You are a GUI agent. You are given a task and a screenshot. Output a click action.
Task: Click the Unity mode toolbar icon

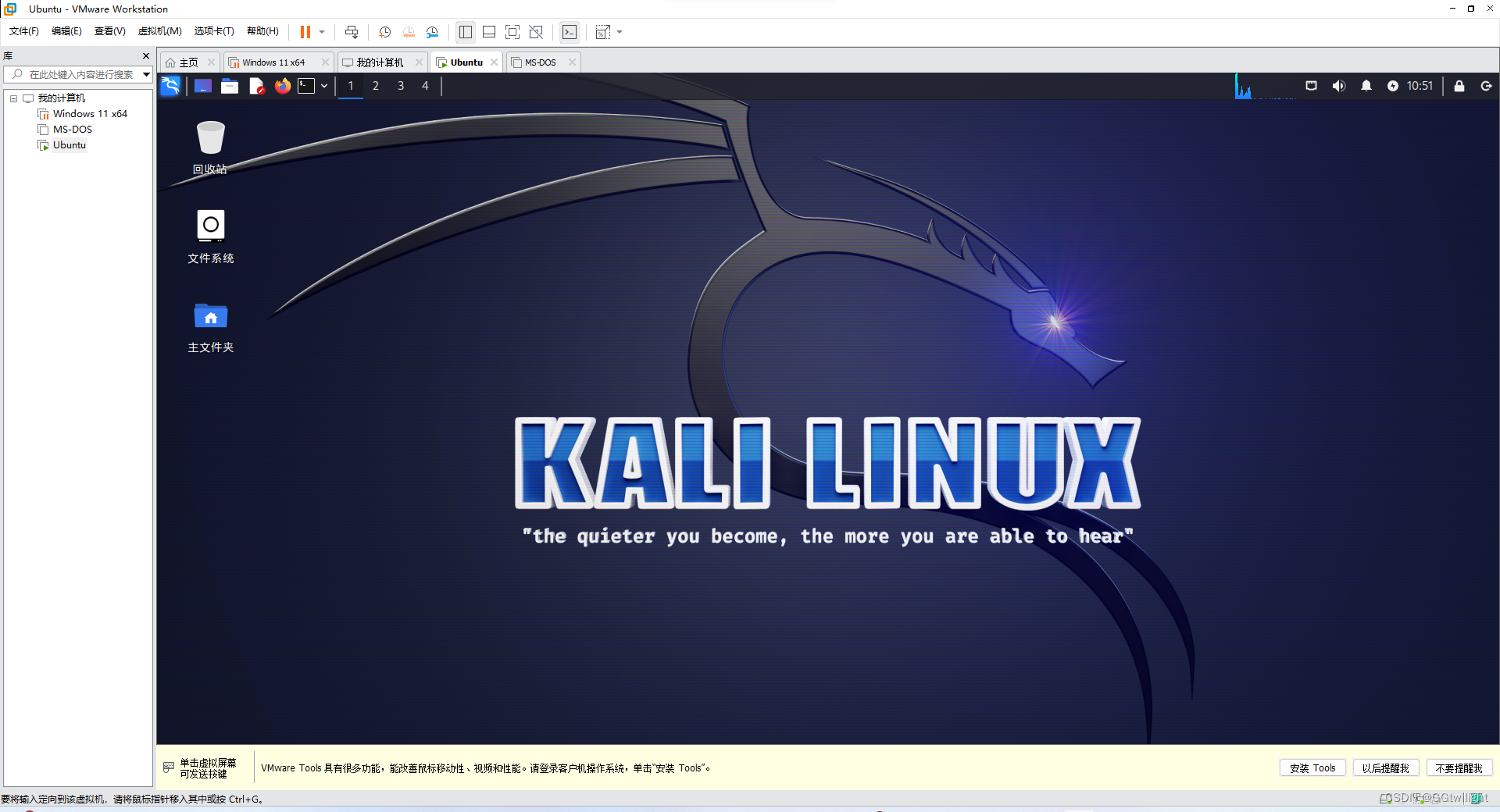536,32
